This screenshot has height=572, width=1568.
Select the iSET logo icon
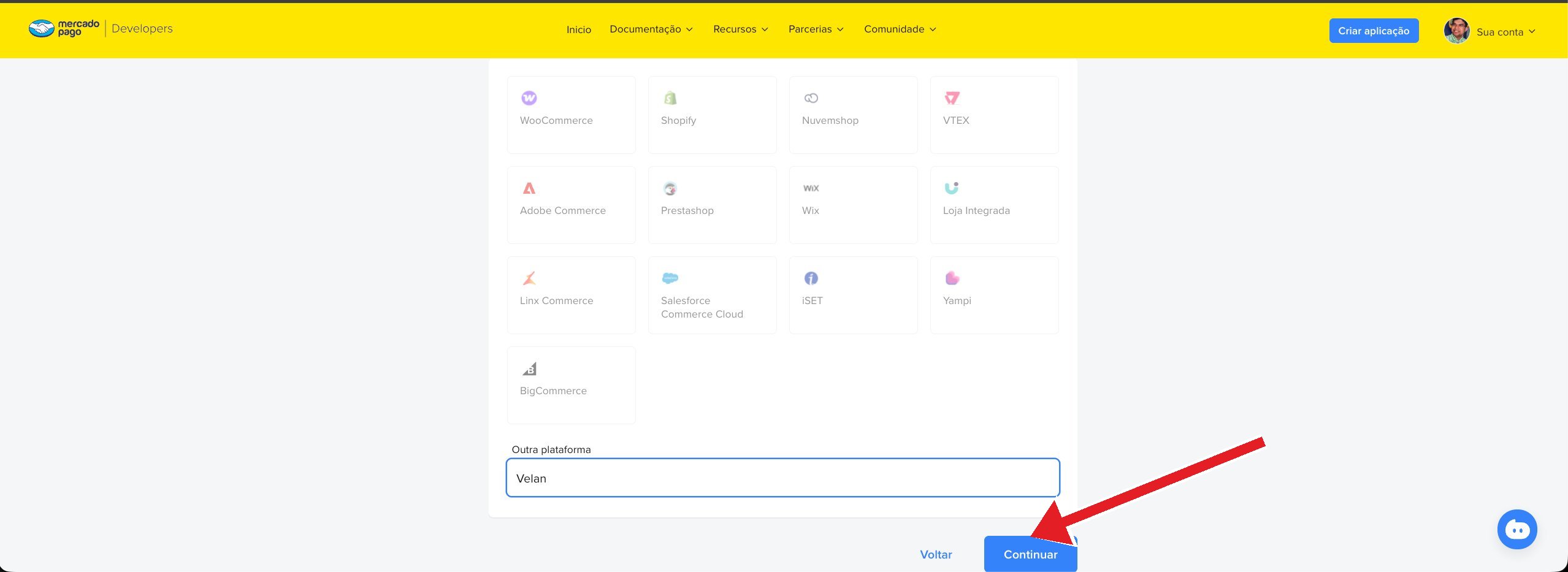click(x=811, y=278)
